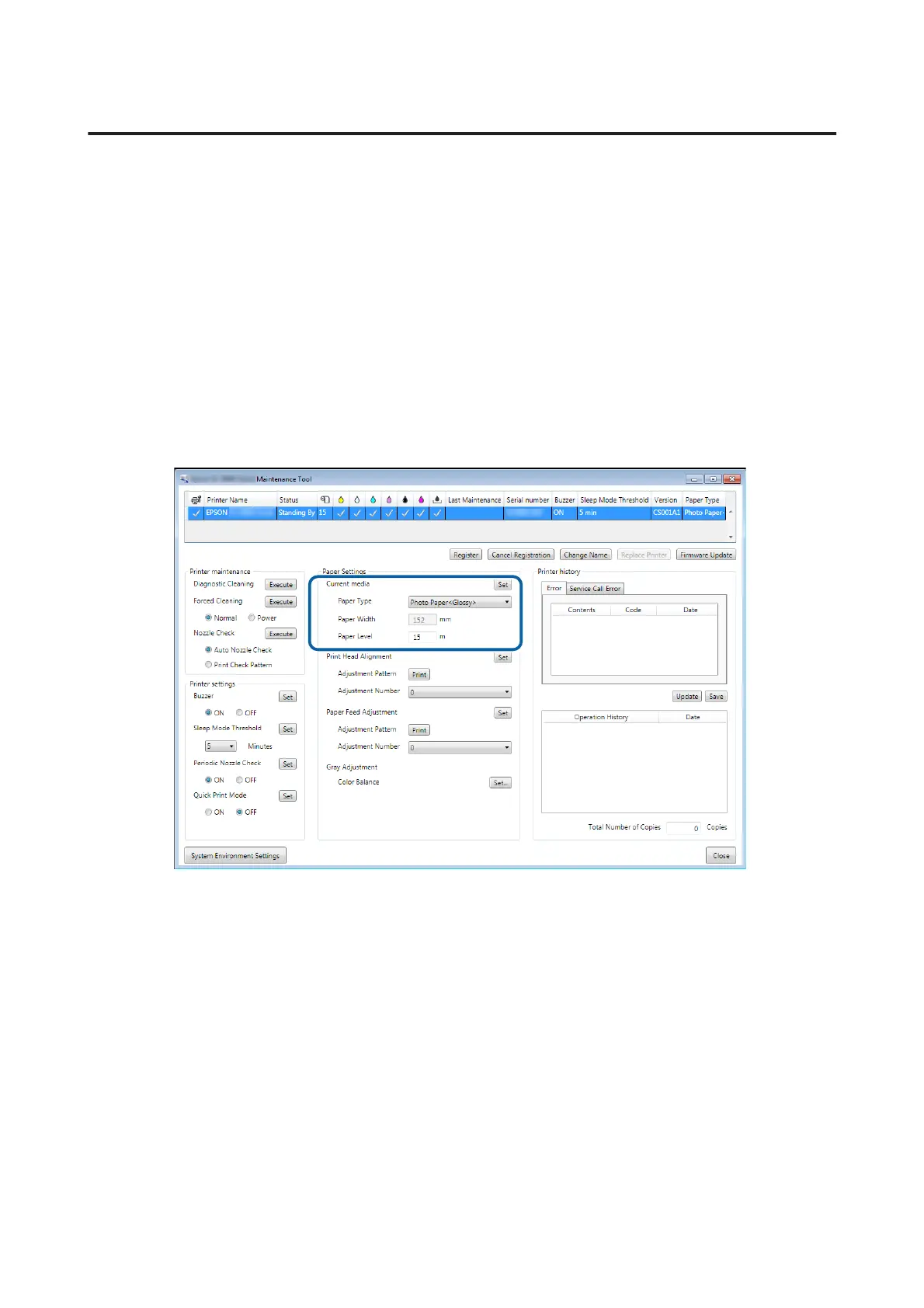Image resolution: width=924 pixels, height=1308 pixels.
Task: Print the Print Head Alignment adjustment pattern
Action: [419, 674]
